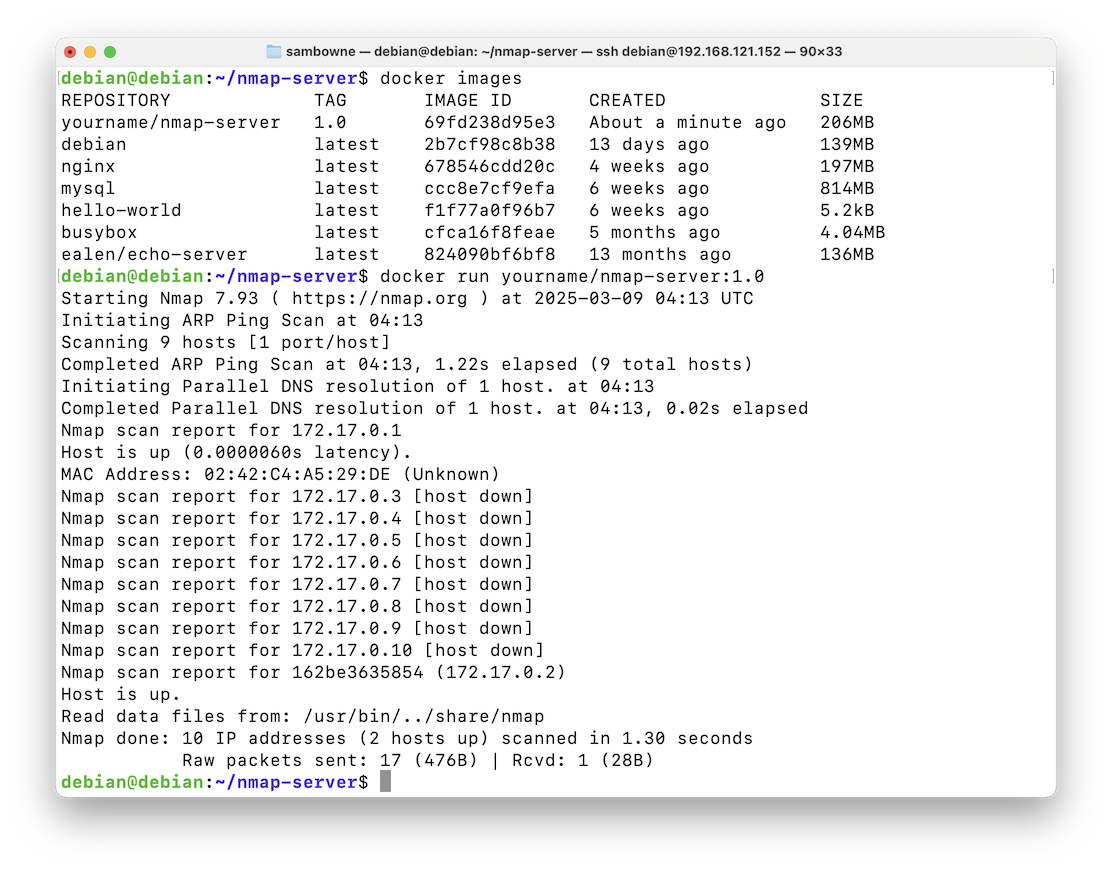Click the green zoom window button

coord(110,52)
